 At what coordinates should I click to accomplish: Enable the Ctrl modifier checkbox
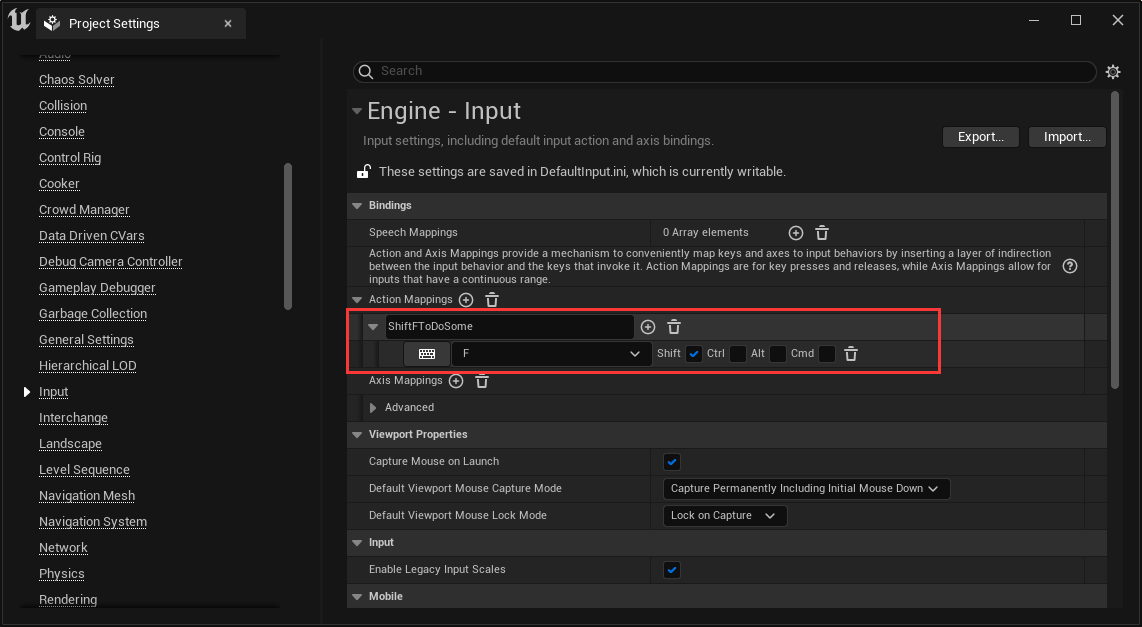point(738,354)
